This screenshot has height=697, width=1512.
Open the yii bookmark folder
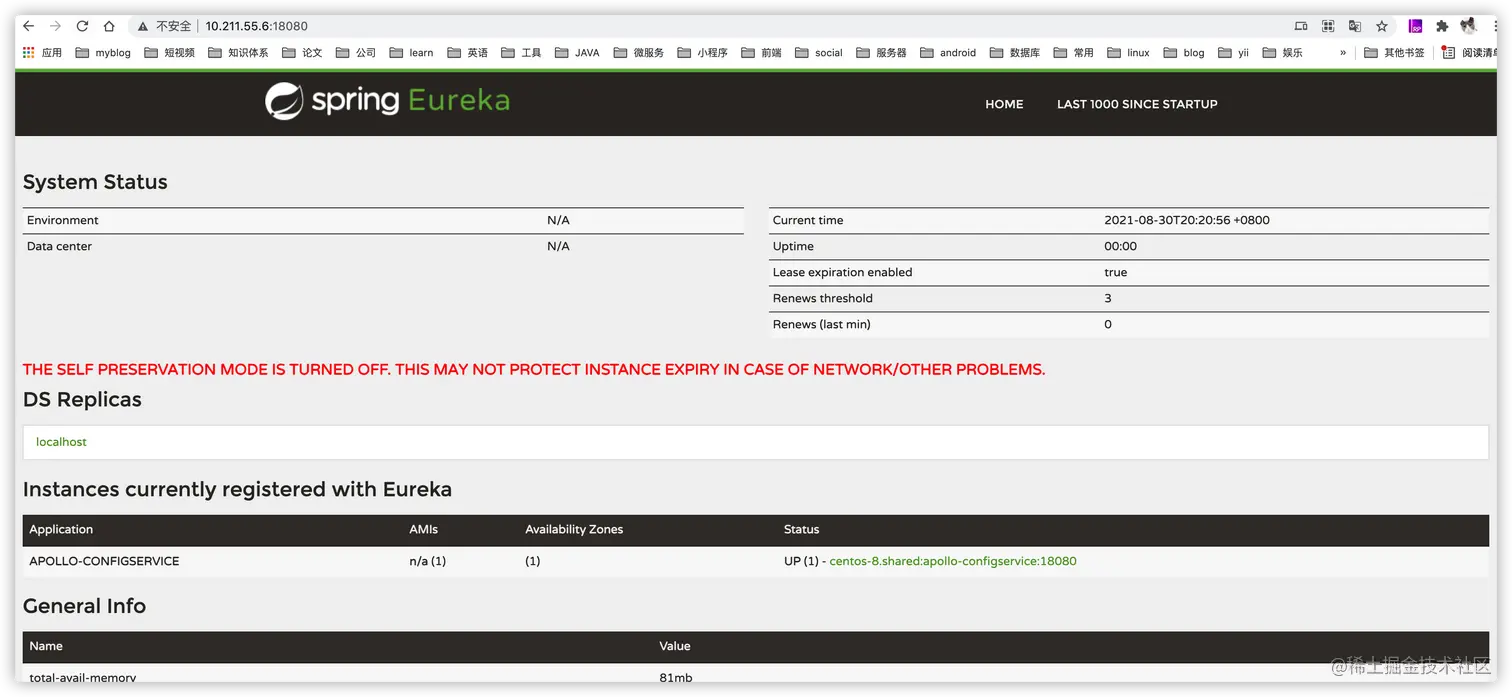point(1233,53)
